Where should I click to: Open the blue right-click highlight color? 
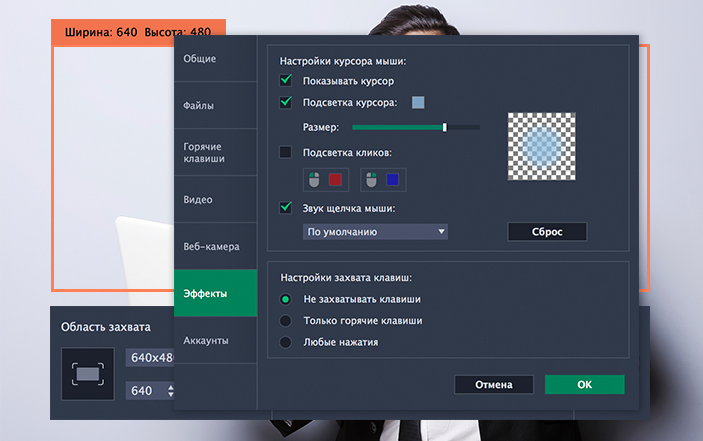point(393,180)
